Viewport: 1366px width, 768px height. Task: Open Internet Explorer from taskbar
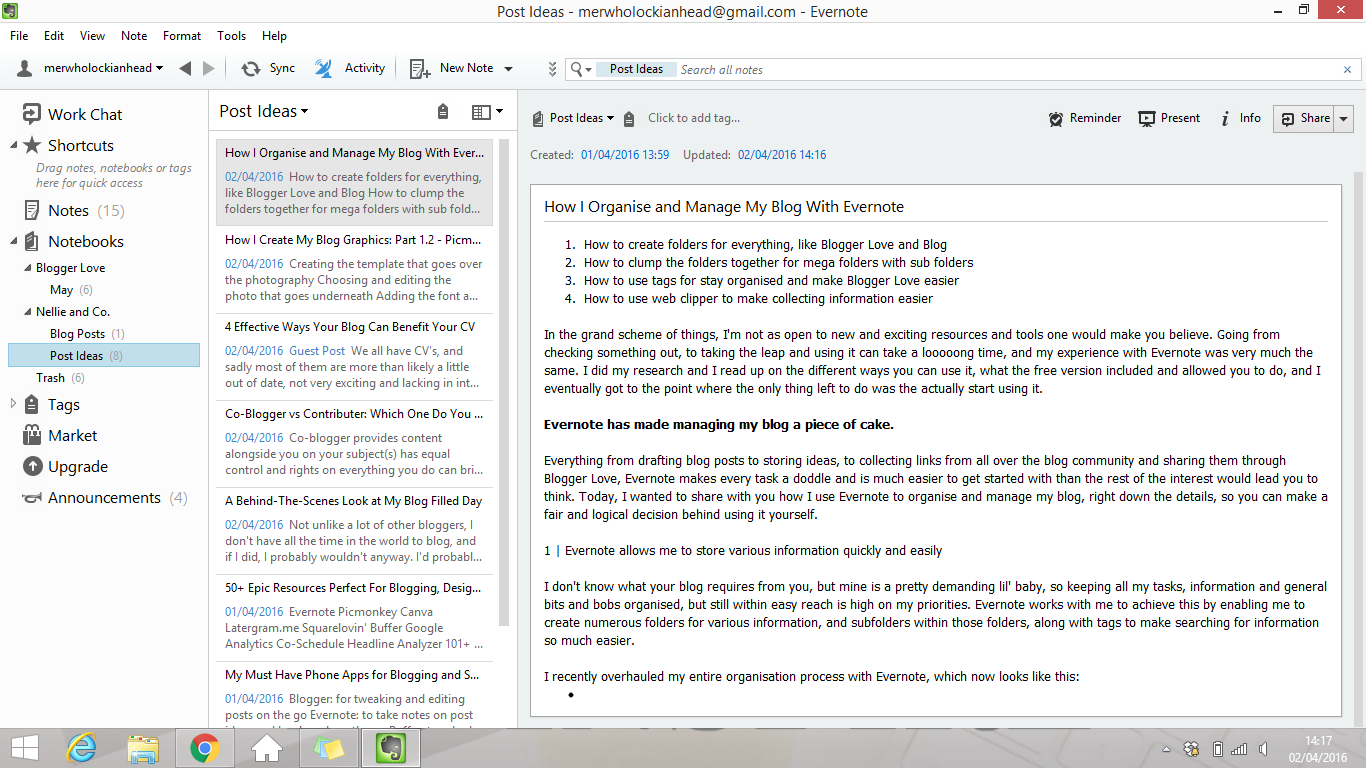(81, 747)
